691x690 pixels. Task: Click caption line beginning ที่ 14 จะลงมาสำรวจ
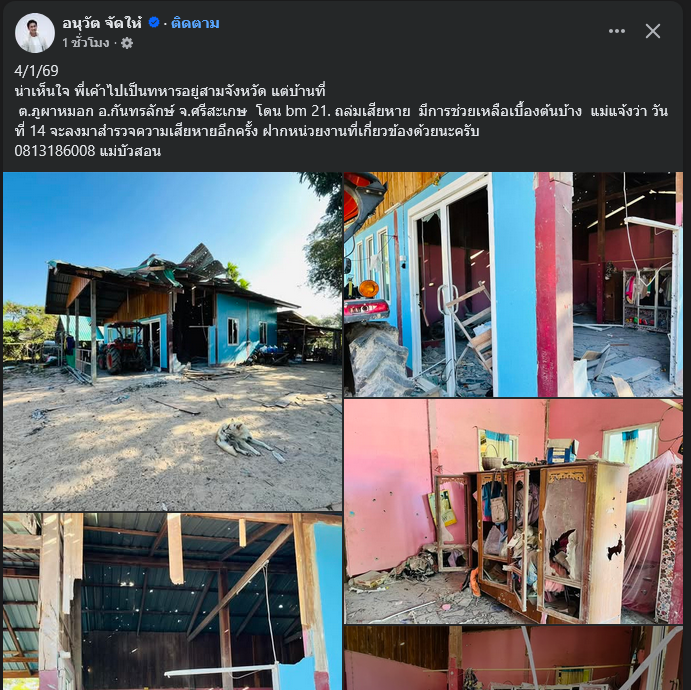(247, 131)
